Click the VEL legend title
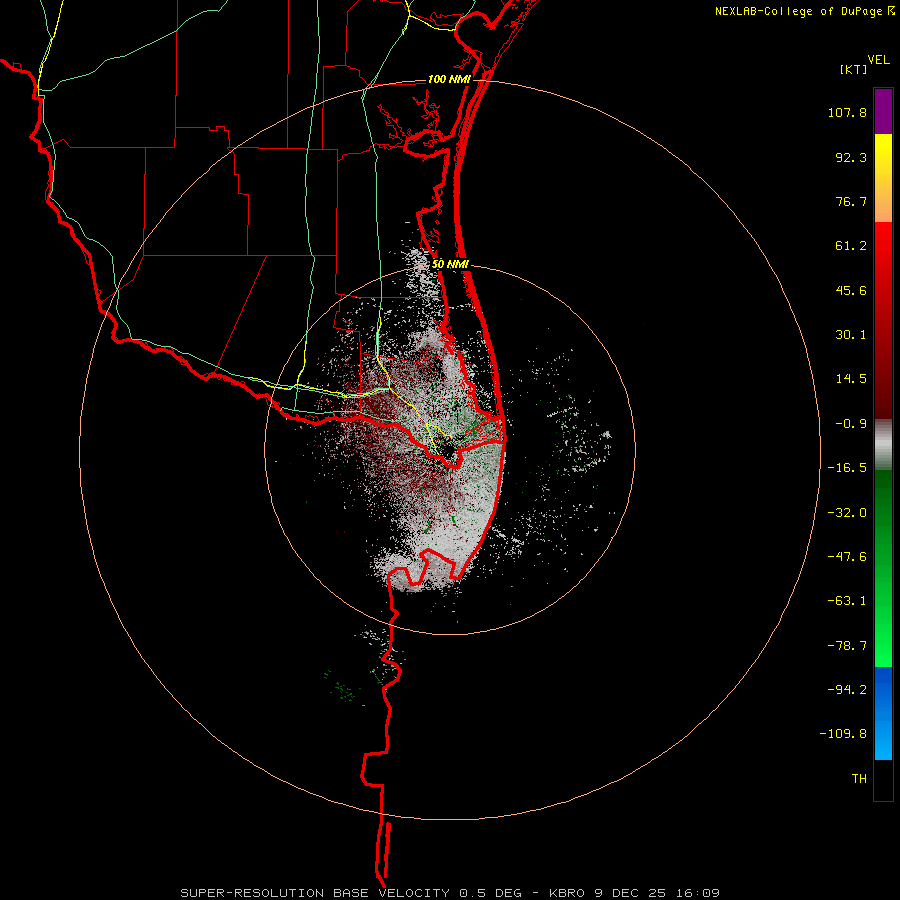 pyautogui.click(x=878, y=60)
